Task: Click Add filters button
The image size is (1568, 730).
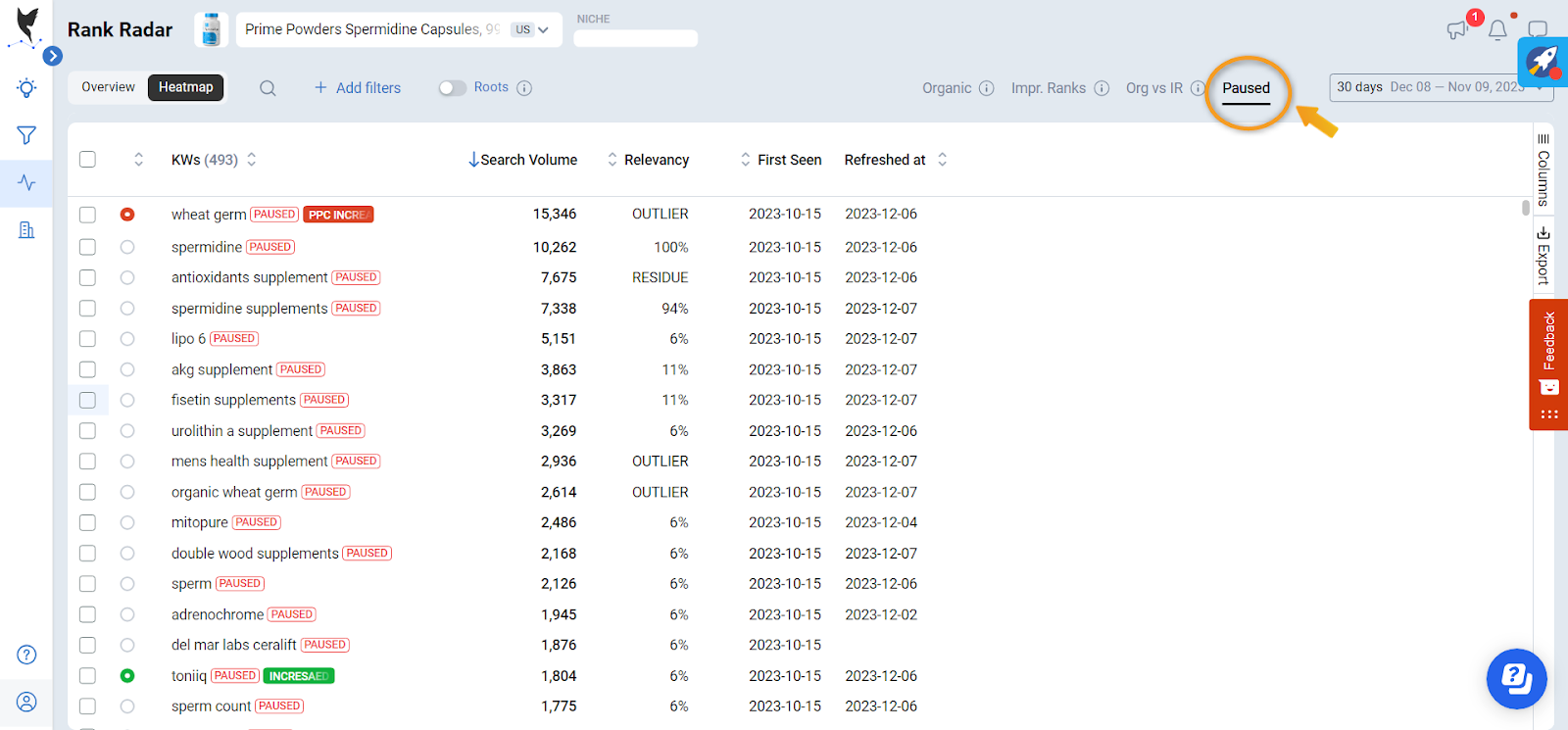Action: pos(358,88)
